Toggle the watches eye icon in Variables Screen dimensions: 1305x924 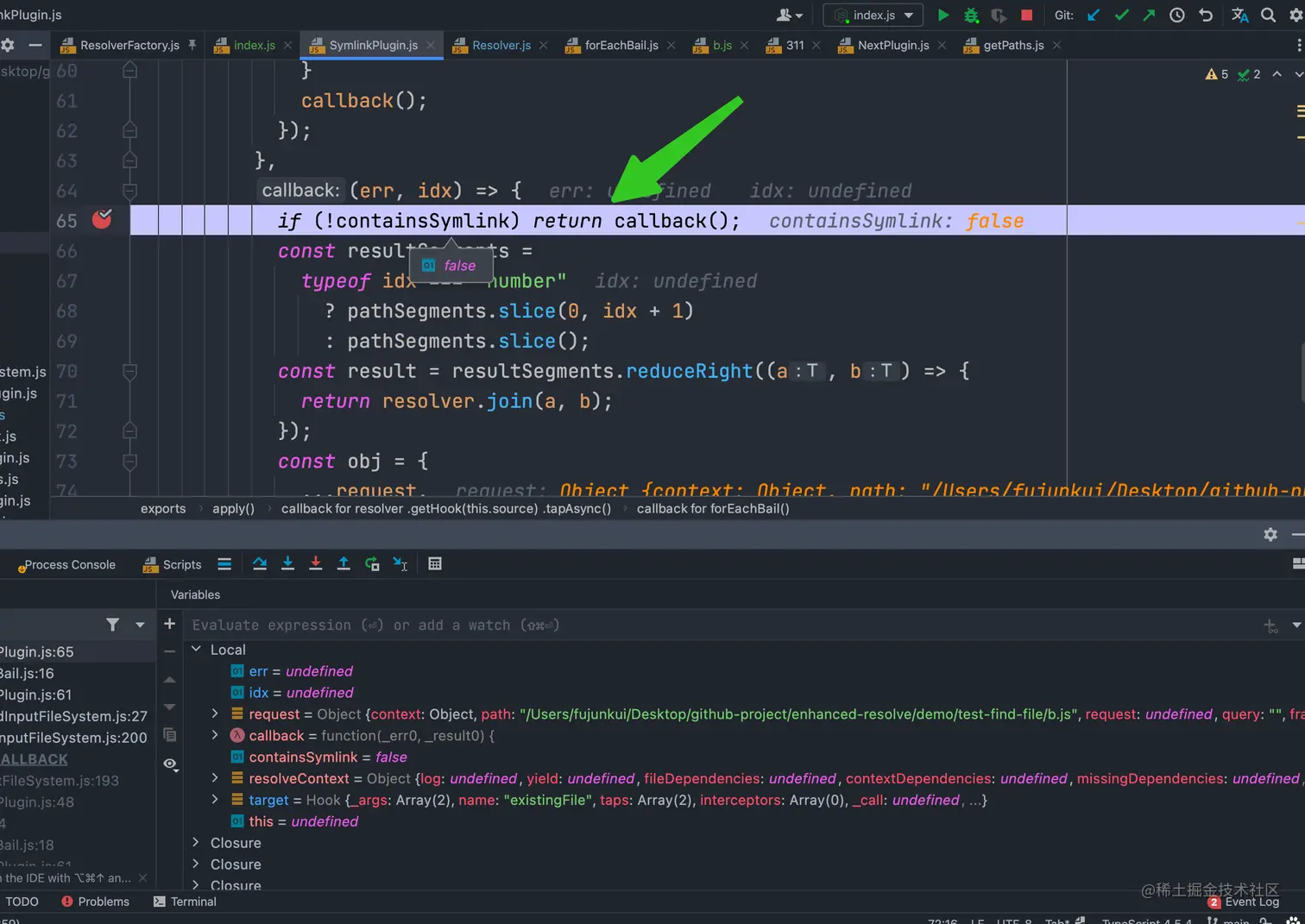[170, 764]
